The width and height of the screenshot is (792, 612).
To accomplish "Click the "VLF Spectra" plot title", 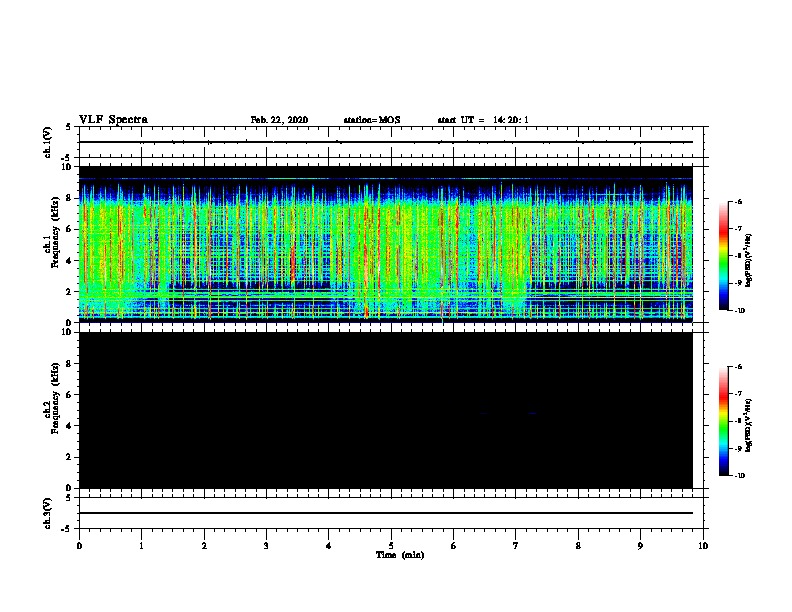I will click(113, 120).
